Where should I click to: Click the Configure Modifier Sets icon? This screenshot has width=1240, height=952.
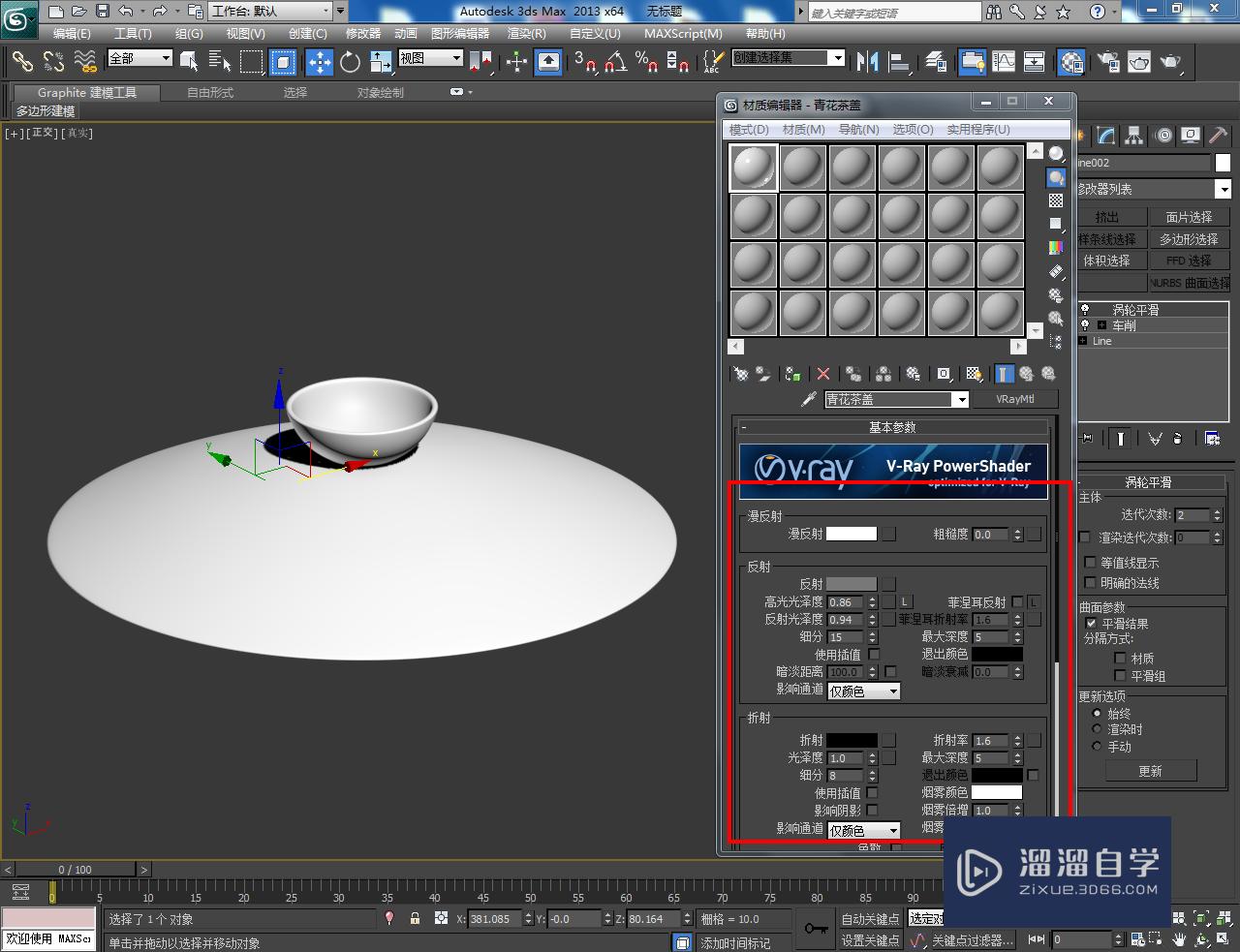[1212, 439]
